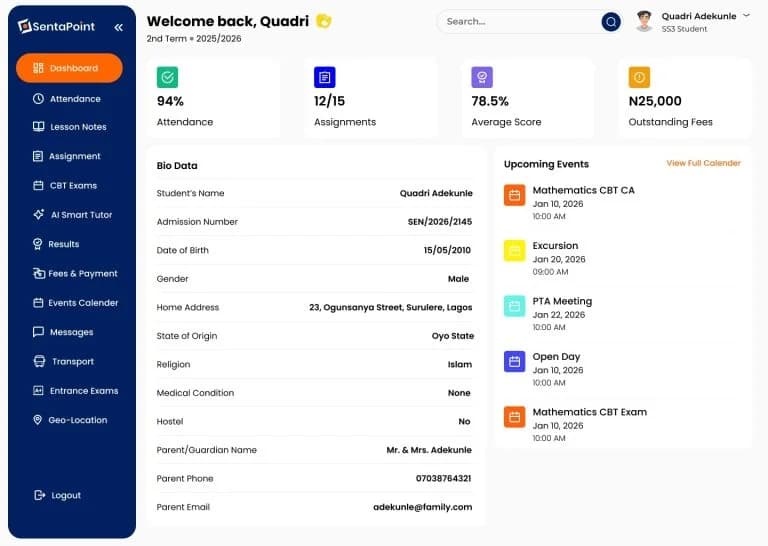Click the Quadri Adekunle avatar picture
The width and height of the screenshot is (768, 546).
[644, 22]
